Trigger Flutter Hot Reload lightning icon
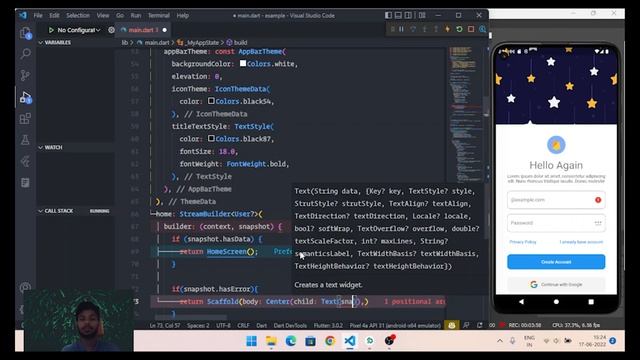This screenshot has width=640, height=360. coord(447,29)
